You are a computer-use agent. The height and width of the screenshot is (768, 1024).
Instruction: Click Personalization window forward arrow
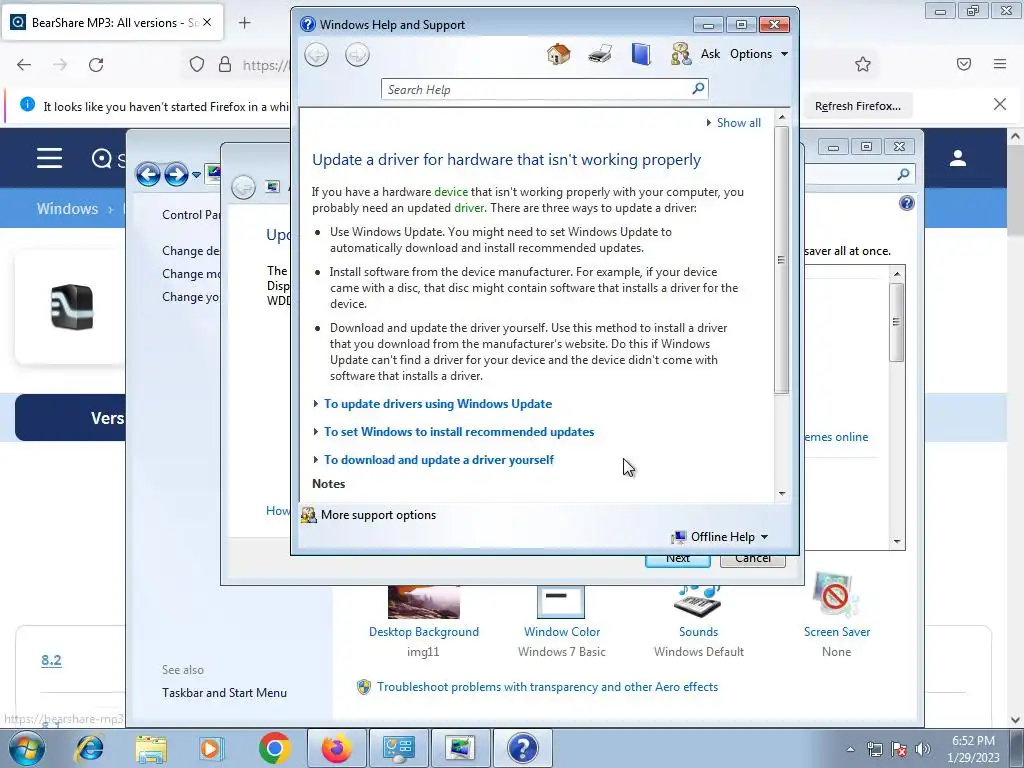[x=176, y=174]
